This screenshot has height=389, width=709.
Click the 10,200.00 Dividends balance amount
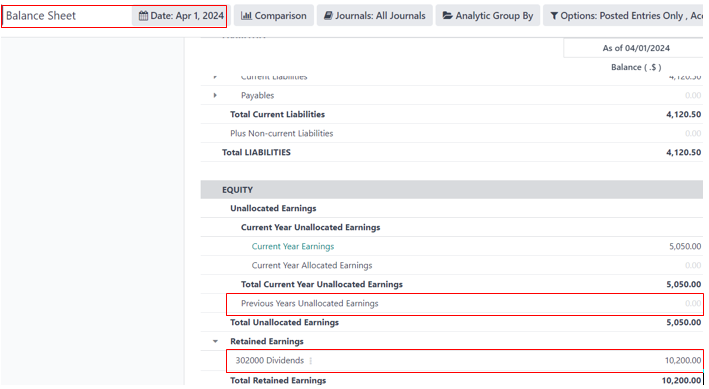[x=683, y=361]
